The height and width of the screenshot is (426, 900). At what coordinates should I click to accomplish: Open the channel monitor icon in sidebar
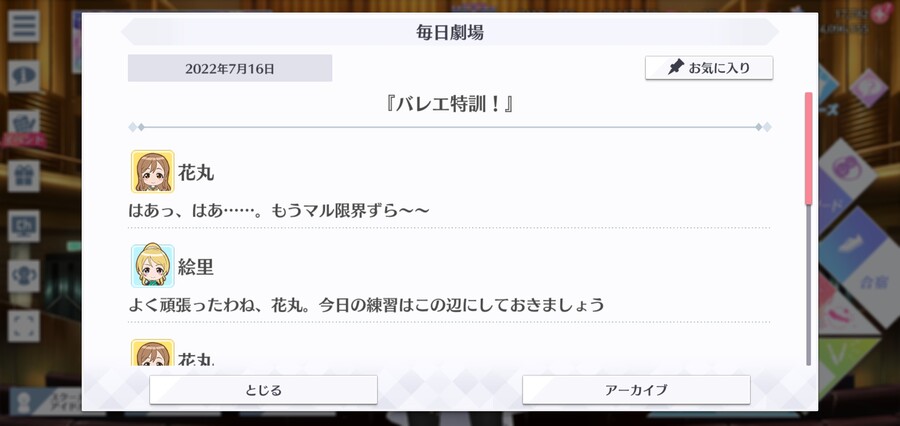24,226
